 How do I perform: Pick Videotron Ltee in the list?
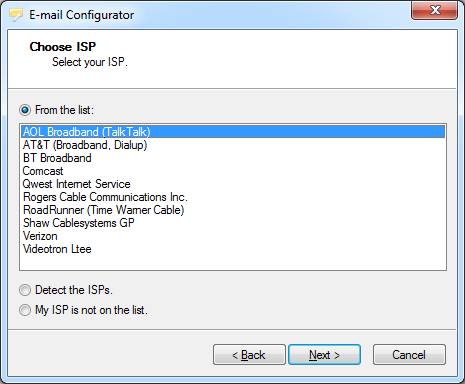233,249
